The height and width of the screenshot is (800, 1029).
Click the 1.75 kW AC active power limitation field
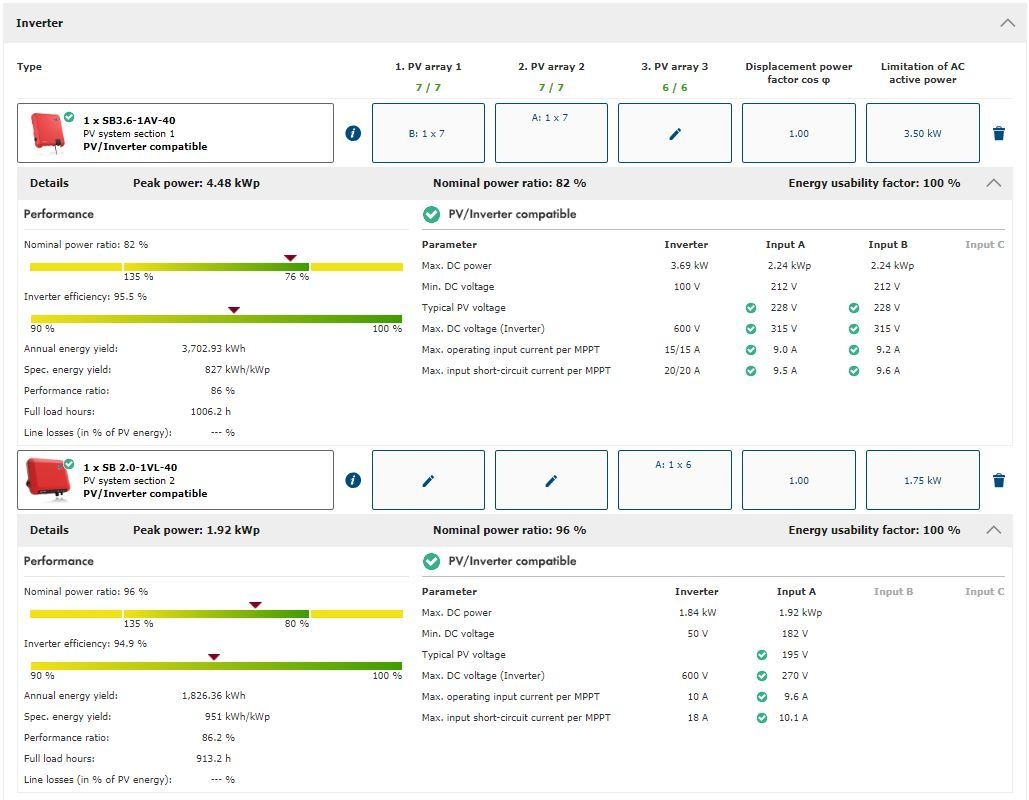point(922,480)
